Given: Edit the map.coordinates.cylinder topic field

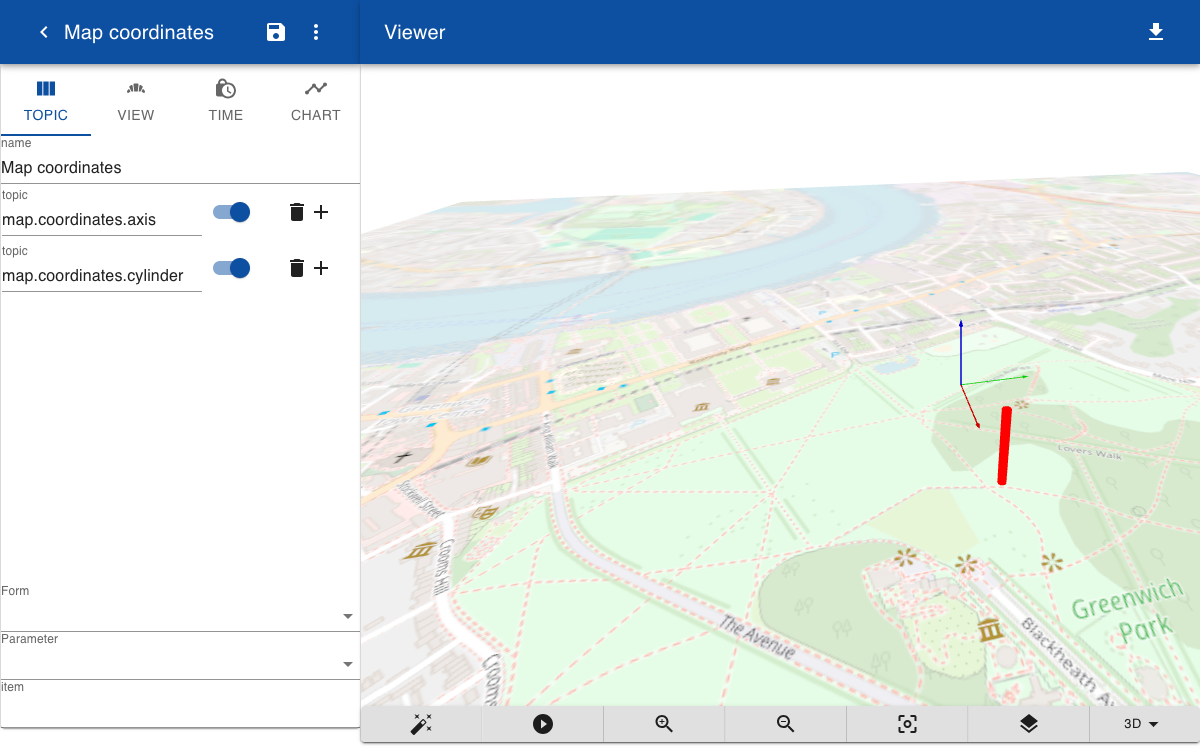Looking at the screenshot, I should (101, 276).
